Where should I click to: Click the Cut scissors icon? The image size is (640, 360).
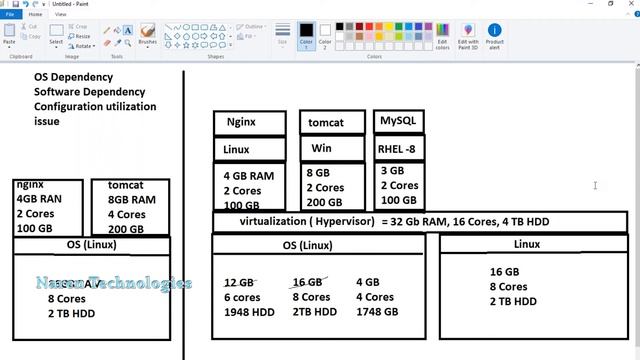coord(24,26)
